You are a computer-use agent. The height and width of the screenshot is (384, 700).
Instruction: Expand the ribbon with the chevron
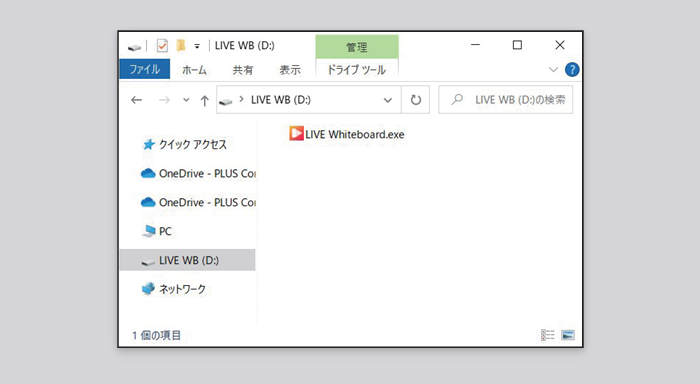pyautogui.click(x=553, y=70)
